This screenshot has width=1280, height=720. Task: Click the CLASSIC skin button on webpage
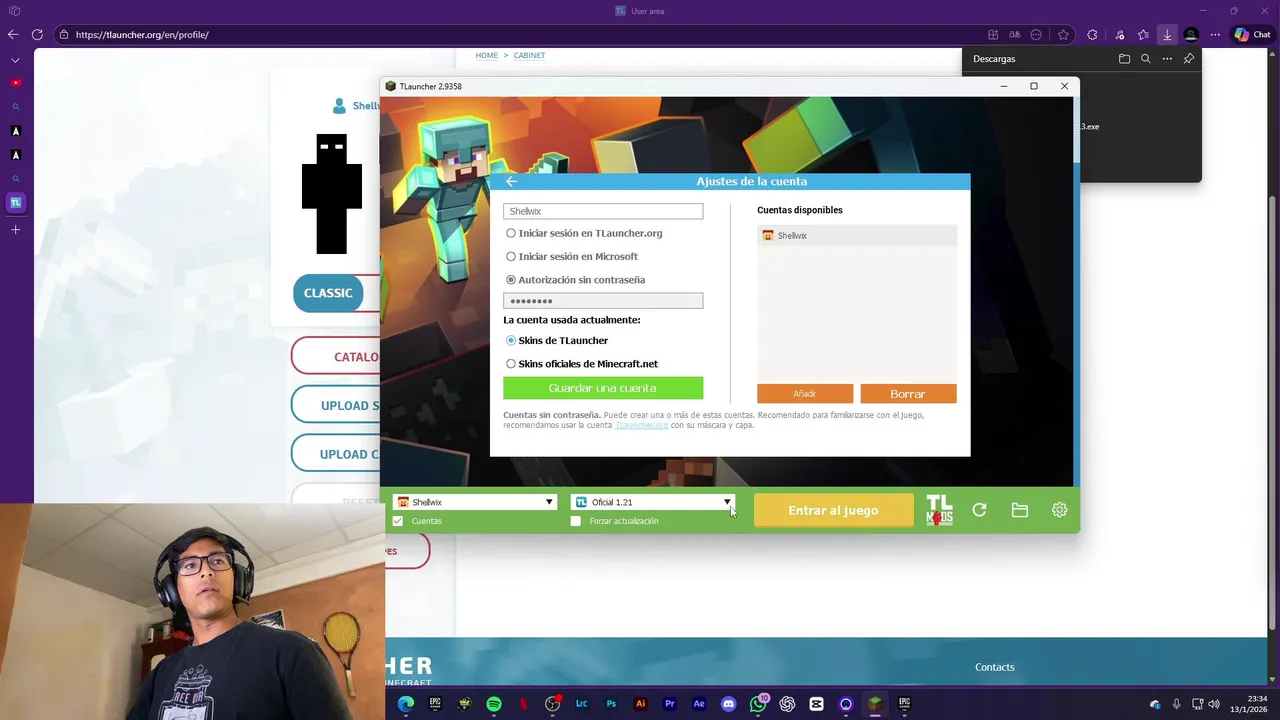click(x=328, y=293)
